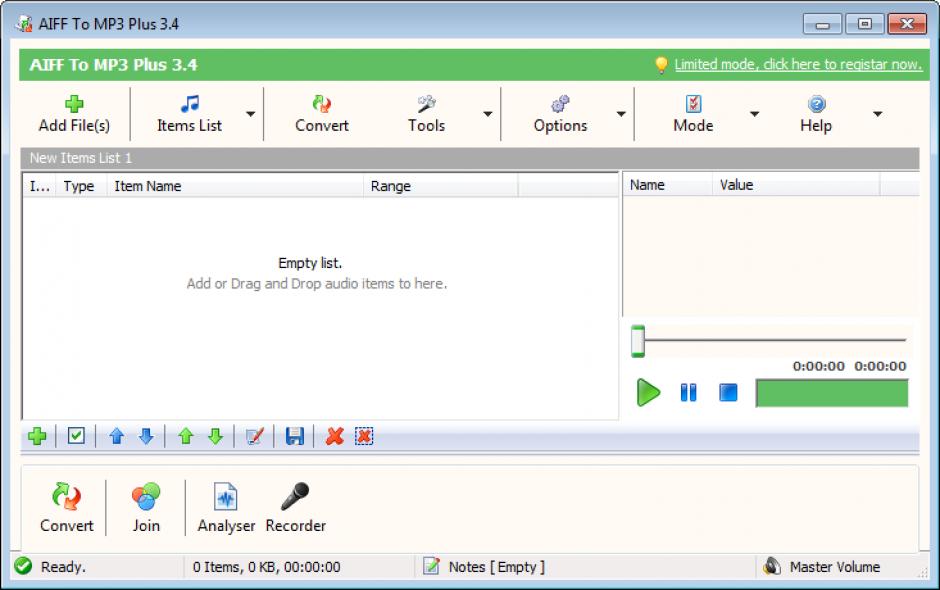Open the Analyser tool
Screen dimensions: 940x590
coord(226,507)
